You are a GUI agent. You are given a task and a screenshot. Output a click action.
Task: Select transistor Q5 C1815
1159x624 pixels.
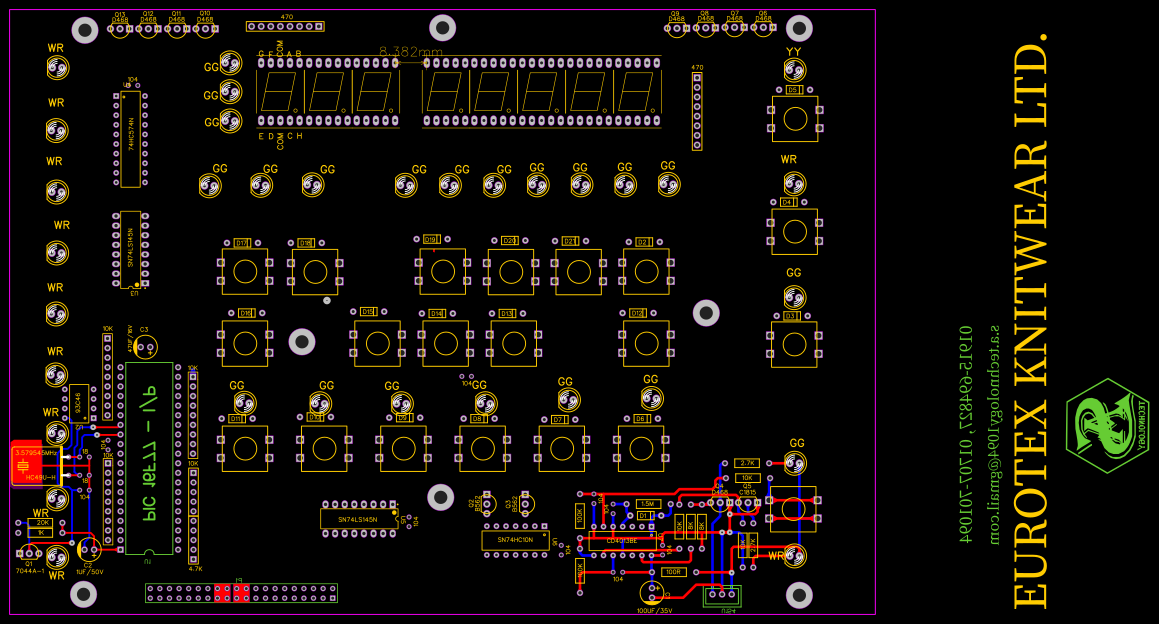tap(747, 503)
